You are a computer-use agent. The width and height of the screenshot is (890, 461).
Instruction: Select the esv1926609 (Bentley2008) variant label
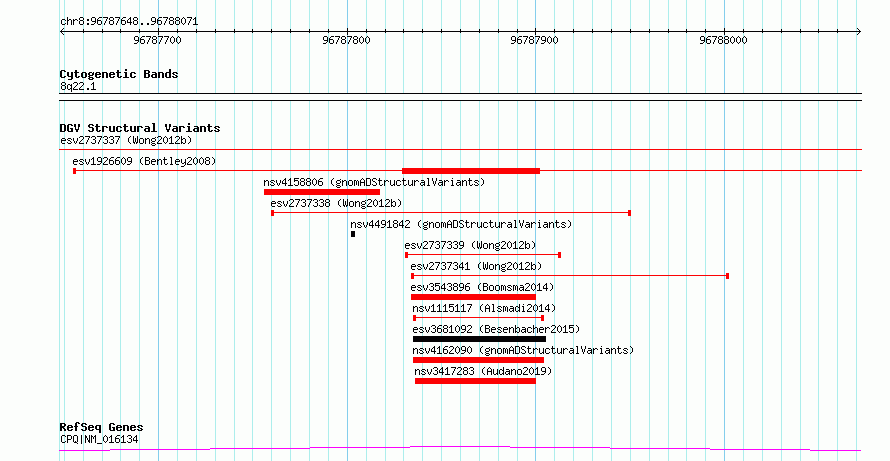144,161
